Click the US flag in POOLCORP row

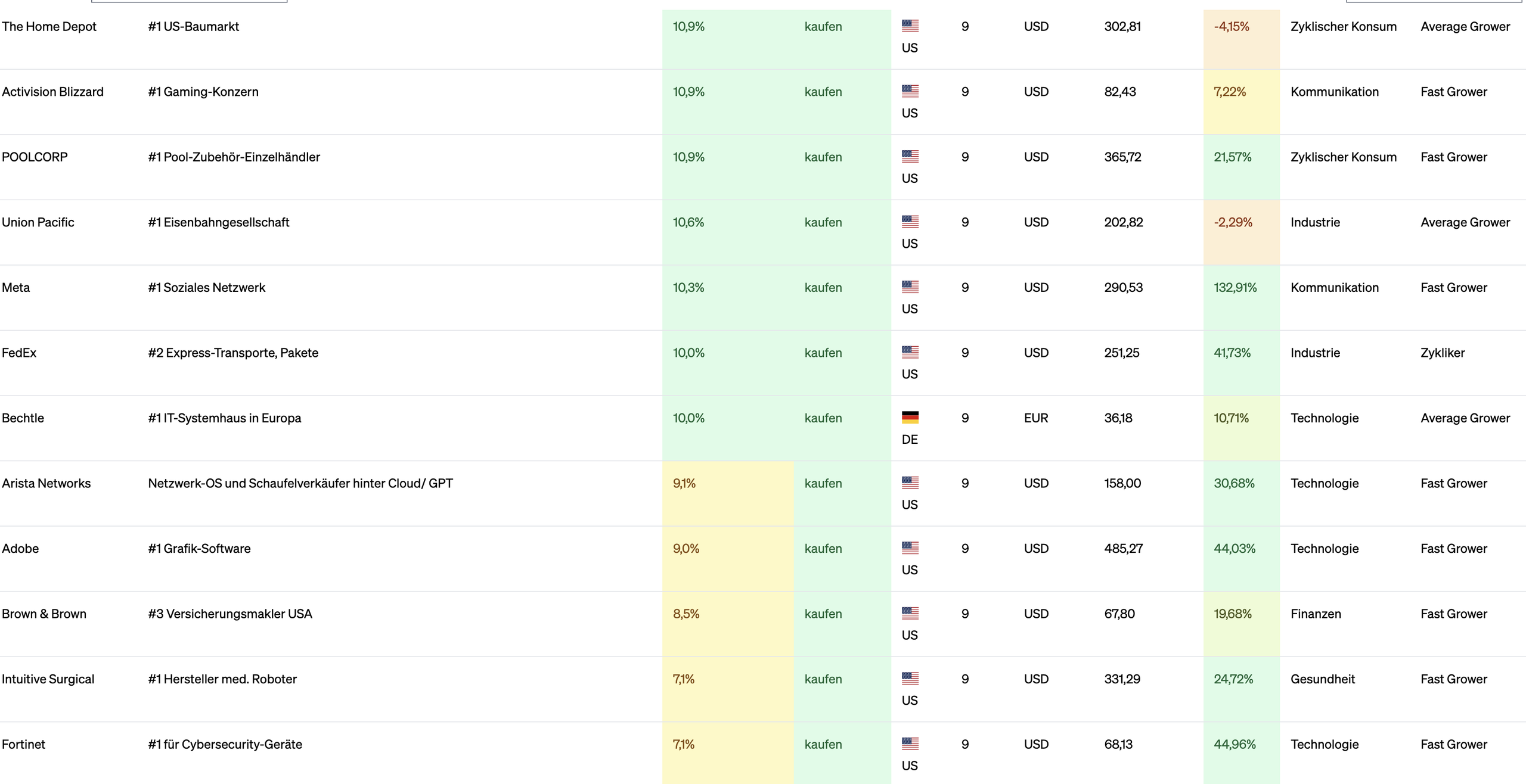[910, 156]
